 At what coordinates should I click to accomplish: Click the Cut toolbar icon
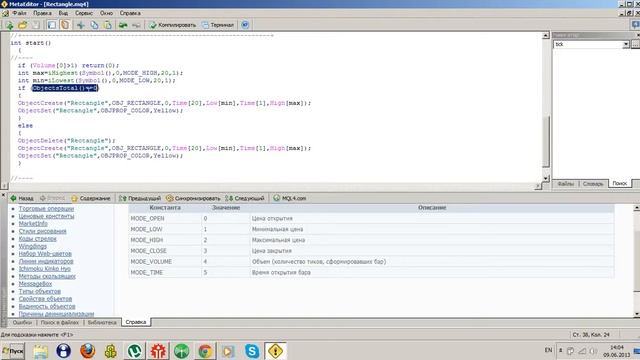pos(81,25)
